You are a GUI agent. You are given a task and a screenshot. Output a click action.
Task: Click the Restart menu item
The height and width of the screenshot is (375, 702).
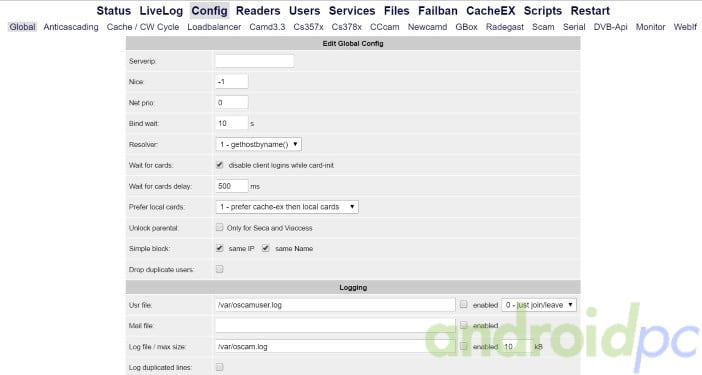coord(590,11)
